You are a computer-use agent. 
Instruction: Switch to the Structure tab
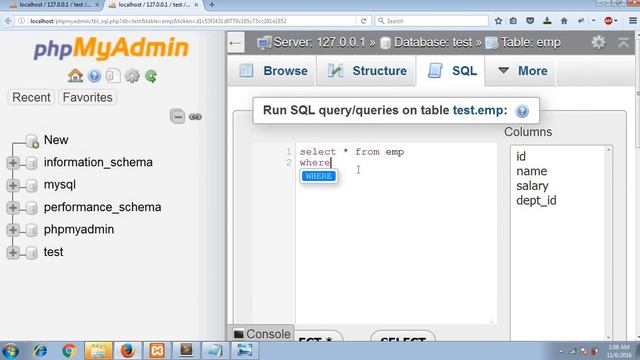click(367, 71)
